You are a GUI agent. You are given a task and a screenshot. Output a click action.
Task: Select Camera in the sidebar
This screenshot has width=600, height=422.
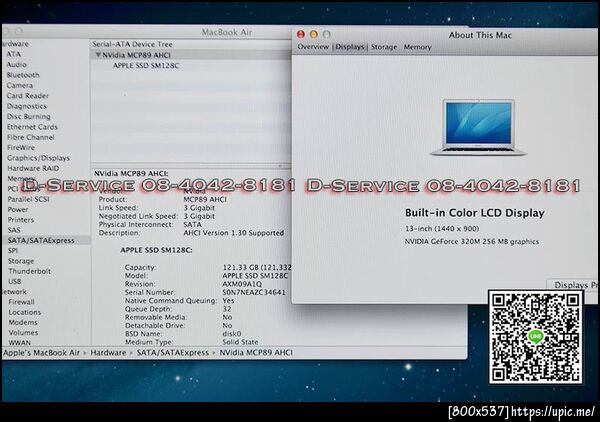click(20, 85)
